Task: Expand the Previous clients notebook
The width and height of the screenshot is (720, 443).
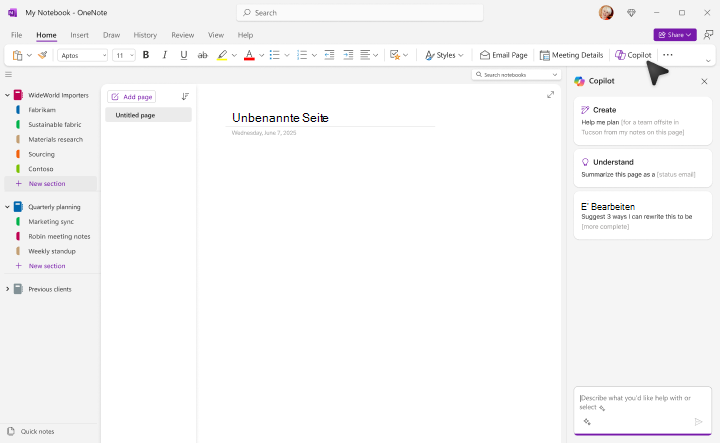Action: (7, 289)
